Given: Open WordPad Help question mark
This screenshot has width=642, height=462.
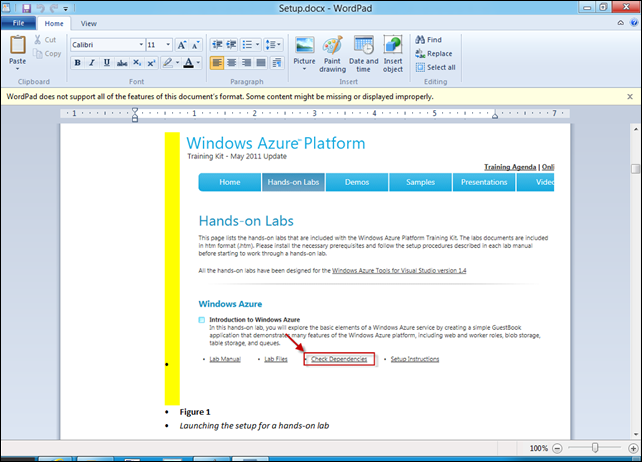Looking at the screenshot, I should click(635, 23).
